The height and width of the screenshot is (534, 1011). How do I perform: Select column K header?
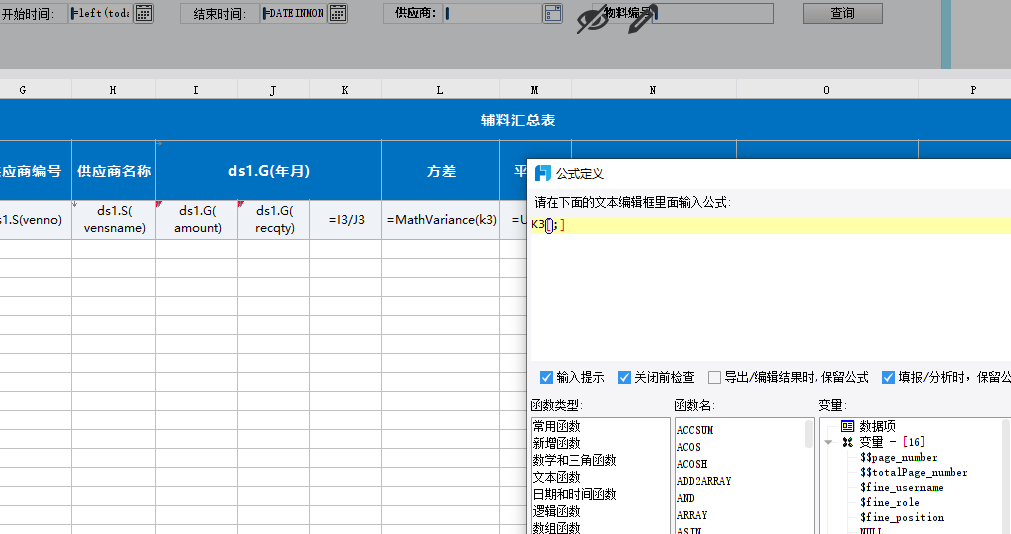tap(345, 90)
